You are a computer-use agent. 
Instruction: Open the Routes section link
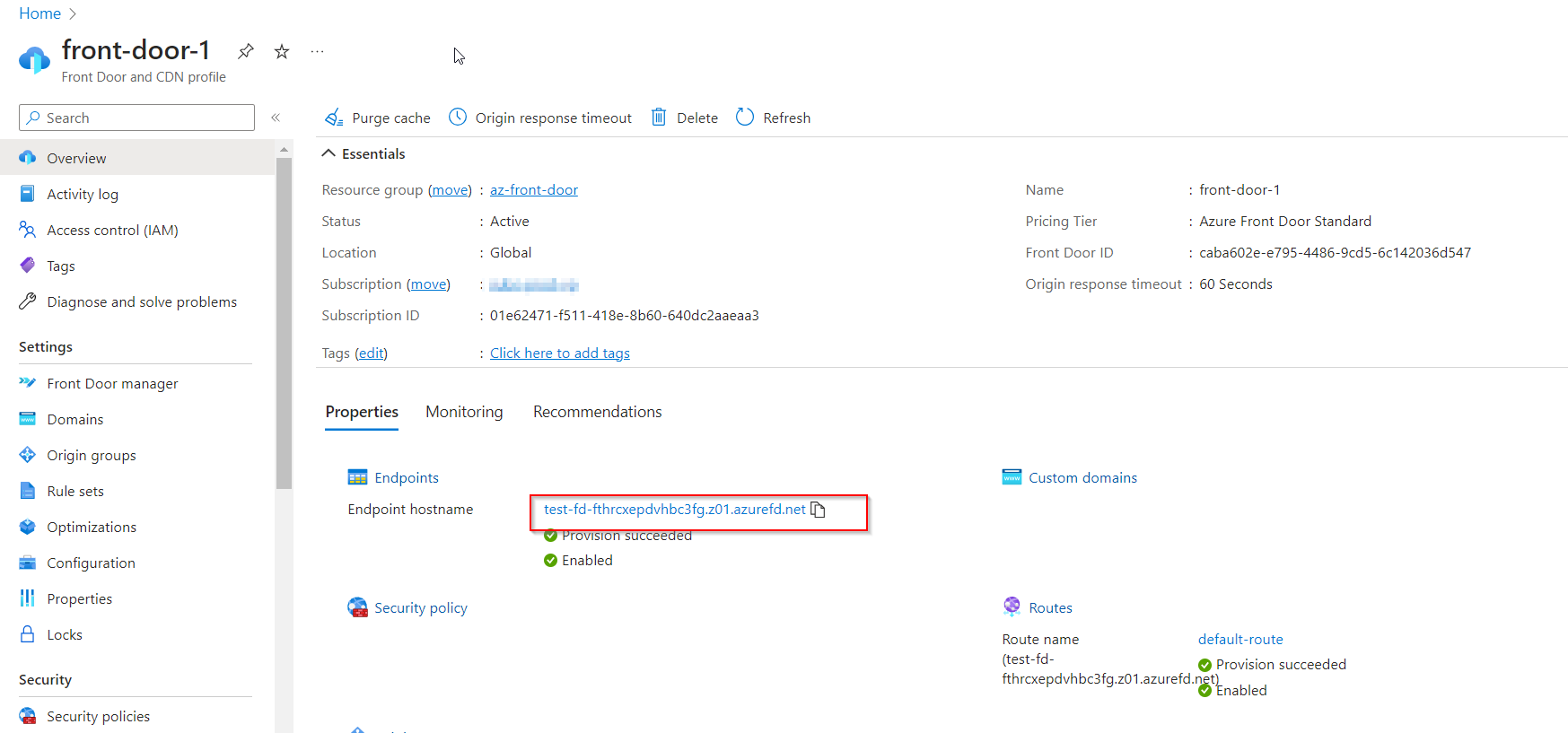coord(1050,608)
